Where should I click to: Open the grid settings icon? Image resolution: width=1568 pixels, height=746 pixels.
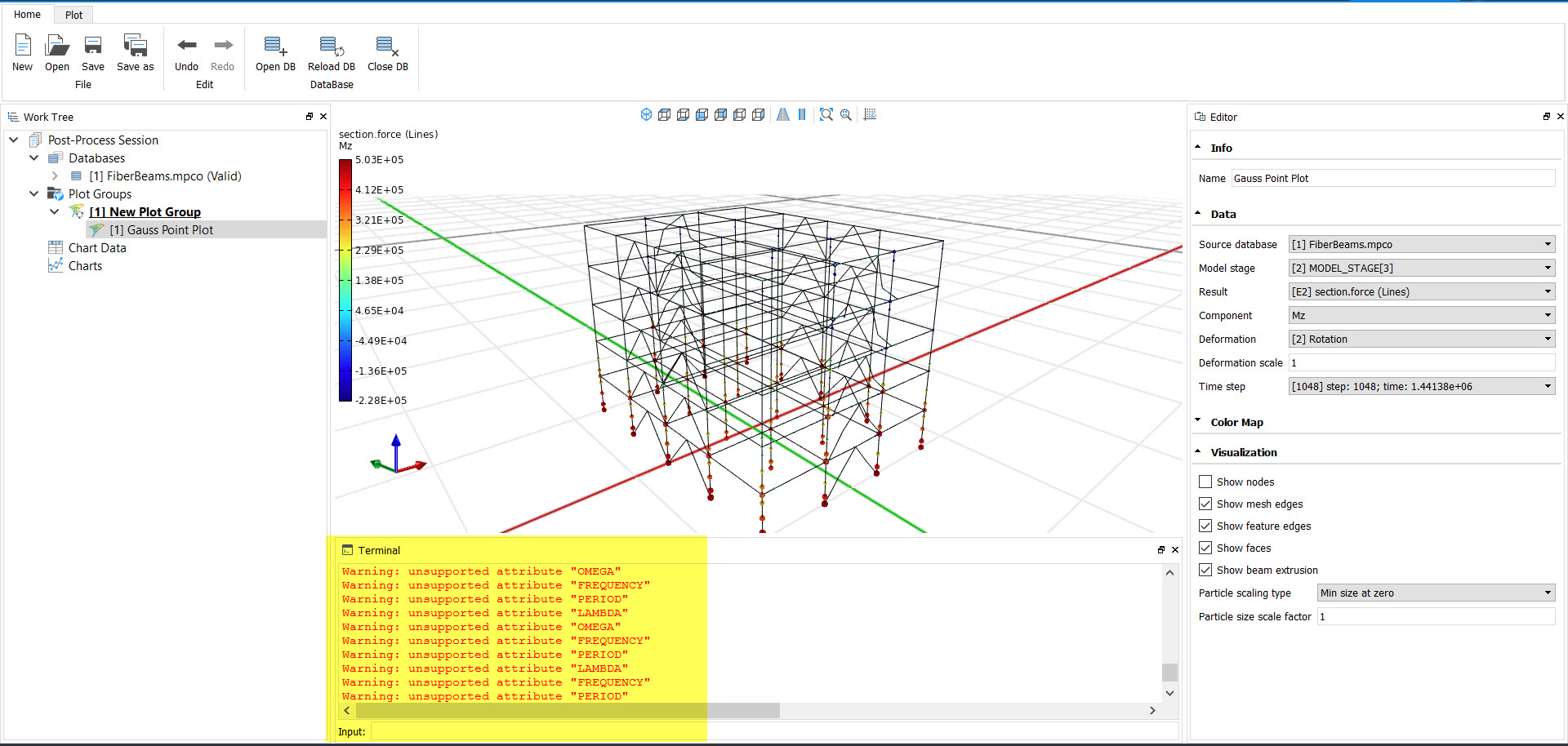[871, 114]
